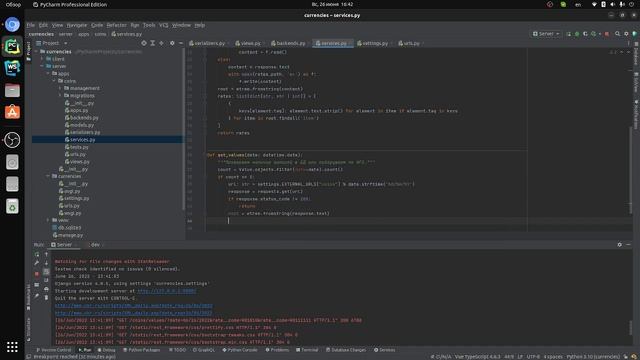Open manage.py in the project tree

(68, 236)
